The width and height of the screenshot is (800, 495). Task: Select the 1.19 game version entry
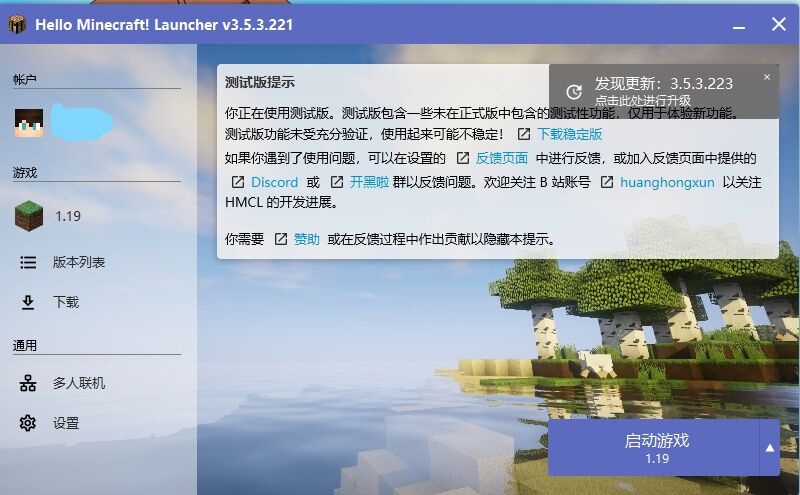(x=68, y=215)
